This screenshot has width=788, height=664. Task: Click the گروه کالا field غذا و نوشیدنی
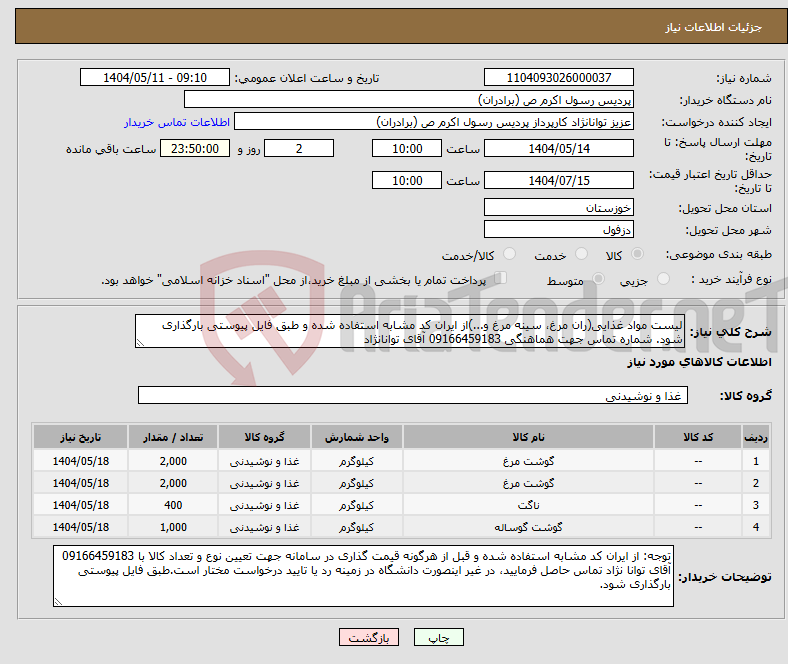[x=413, y=395]
